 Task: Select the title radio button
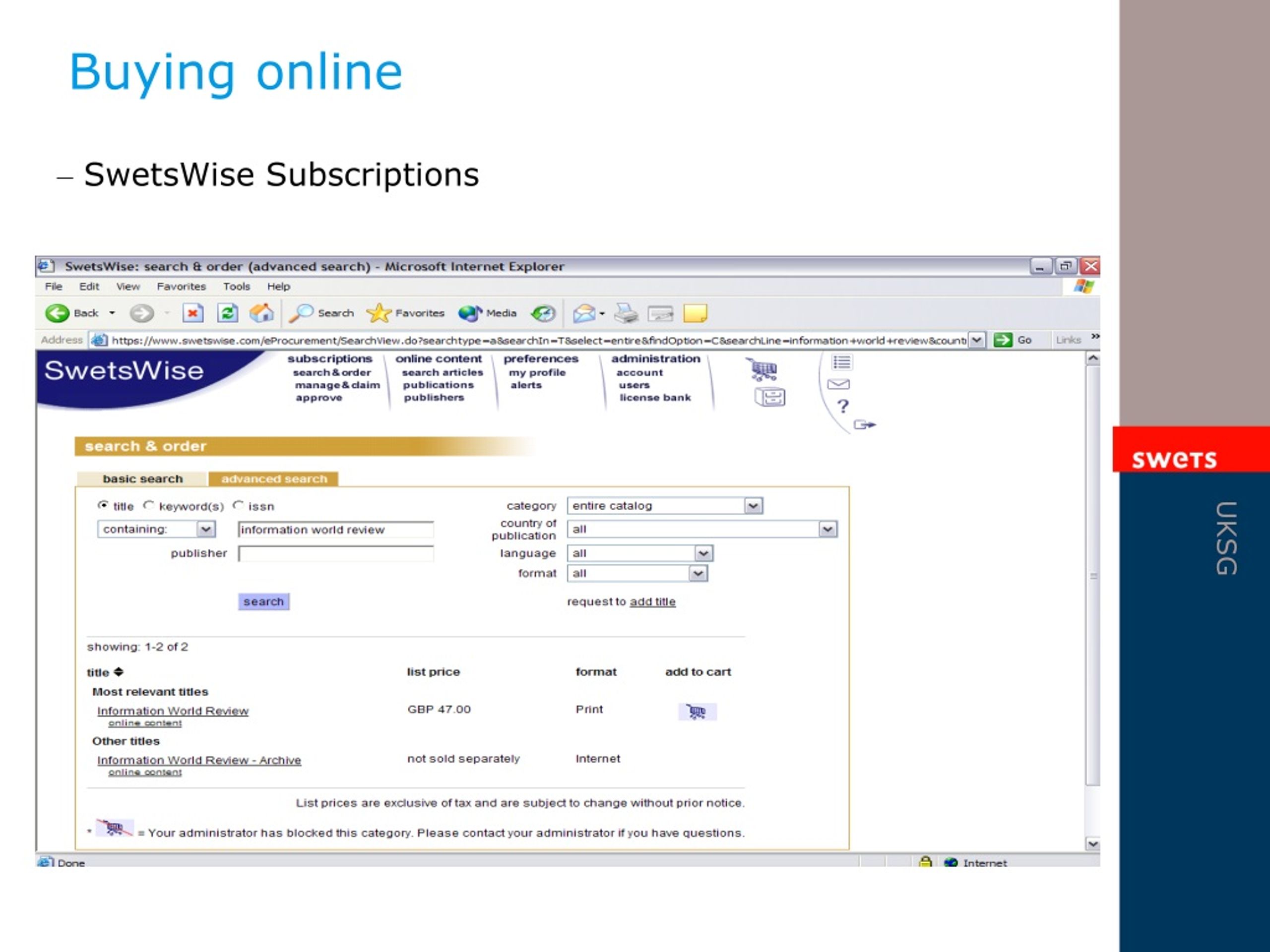click(x=103, y=505)
